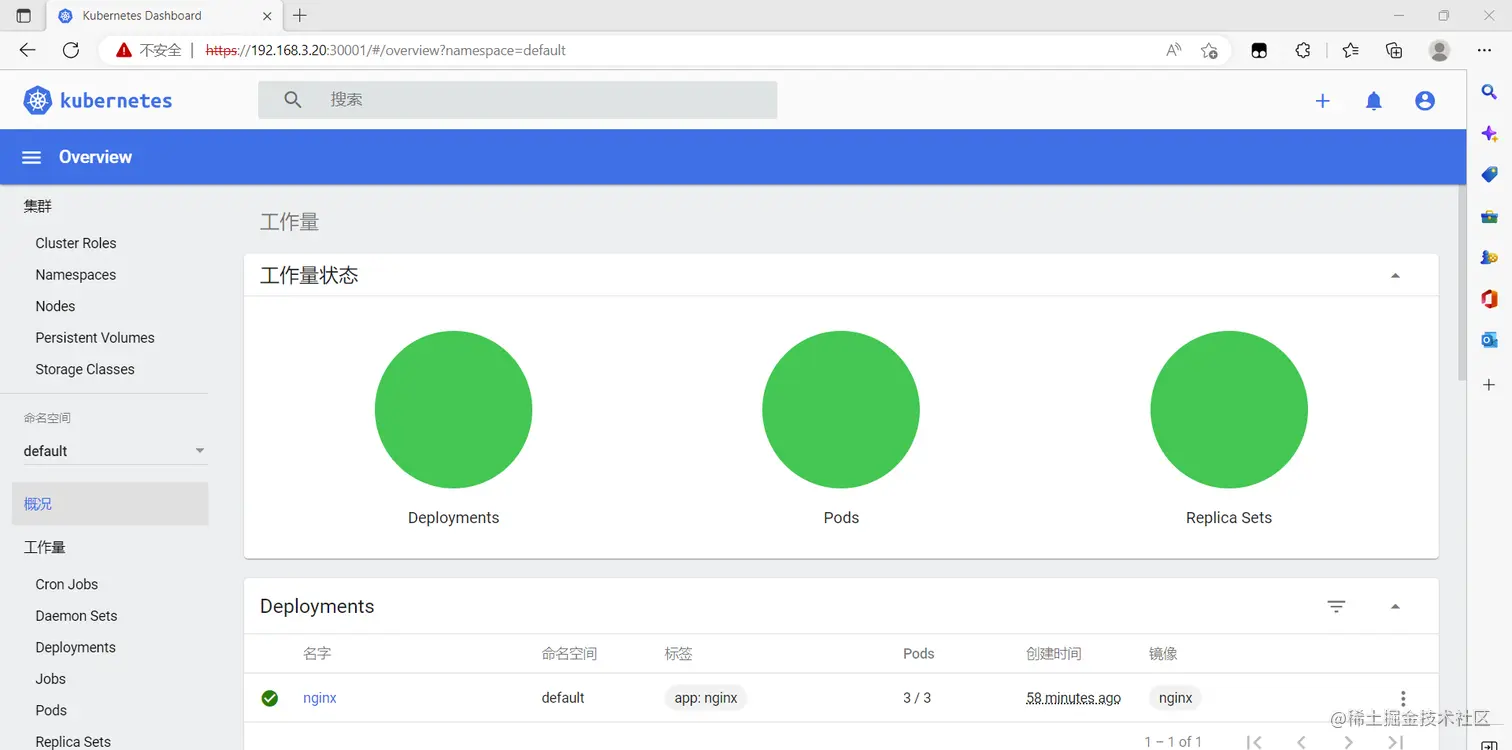The image size is (1512, 750).
Task: Click the read aloud icon in address bar
Action: coord(1174,50)
